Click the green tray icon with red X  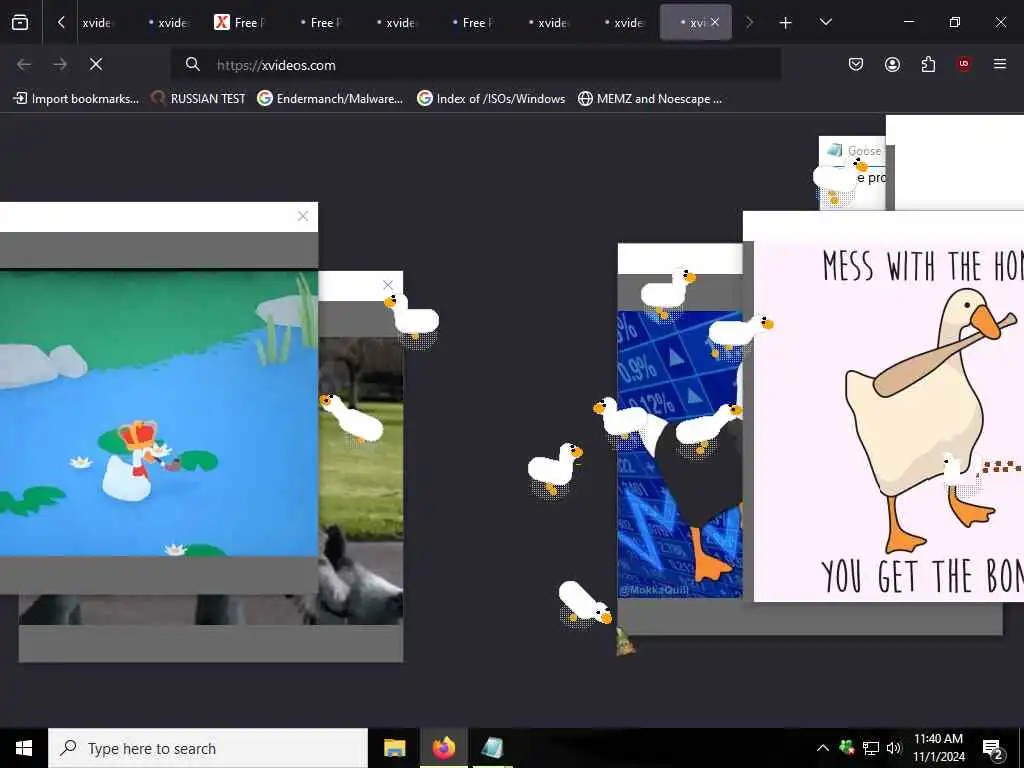[847, 748]
